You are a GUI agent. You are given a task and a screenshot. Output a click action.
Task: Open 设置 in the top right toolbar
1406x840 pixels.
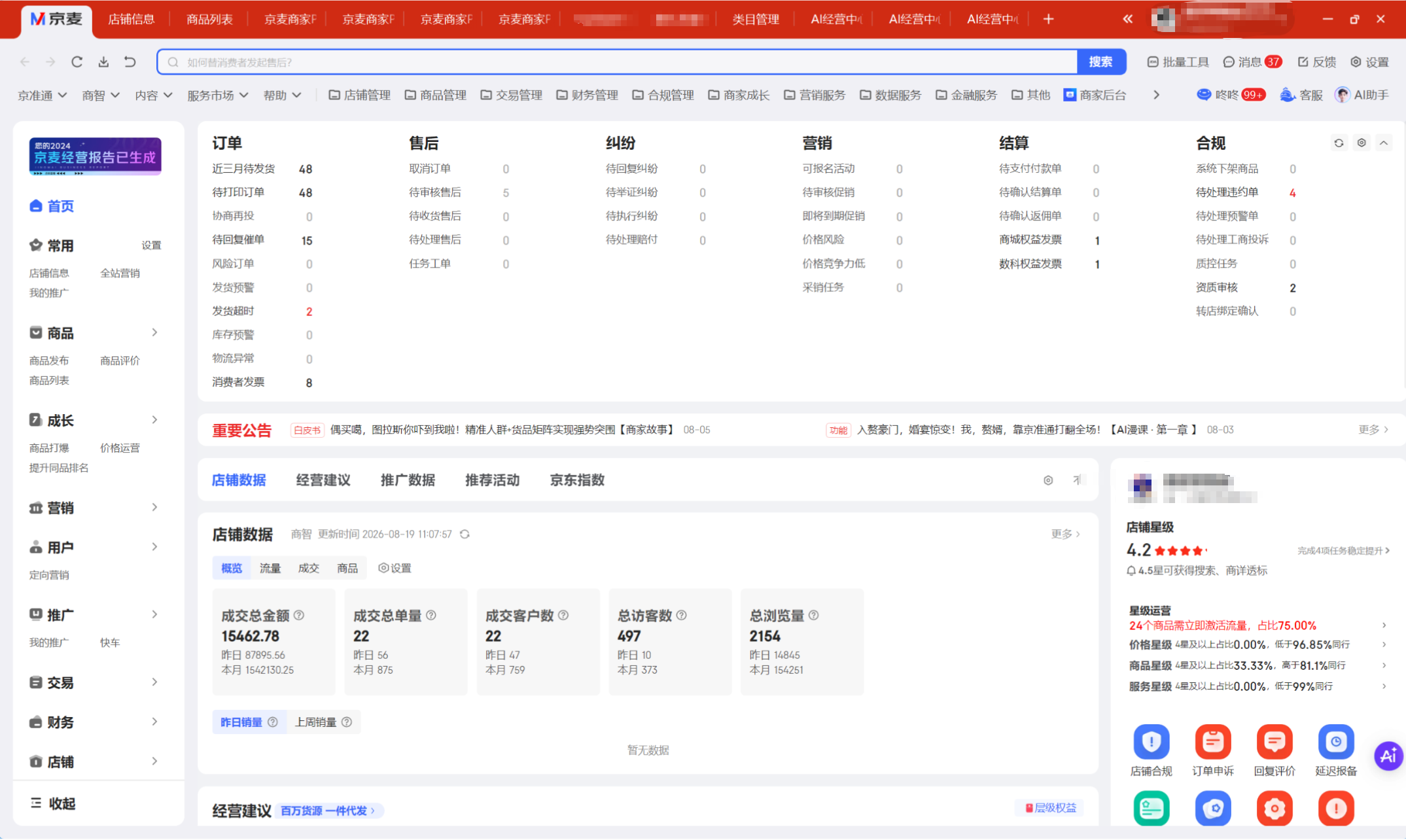click(1369, 61)
